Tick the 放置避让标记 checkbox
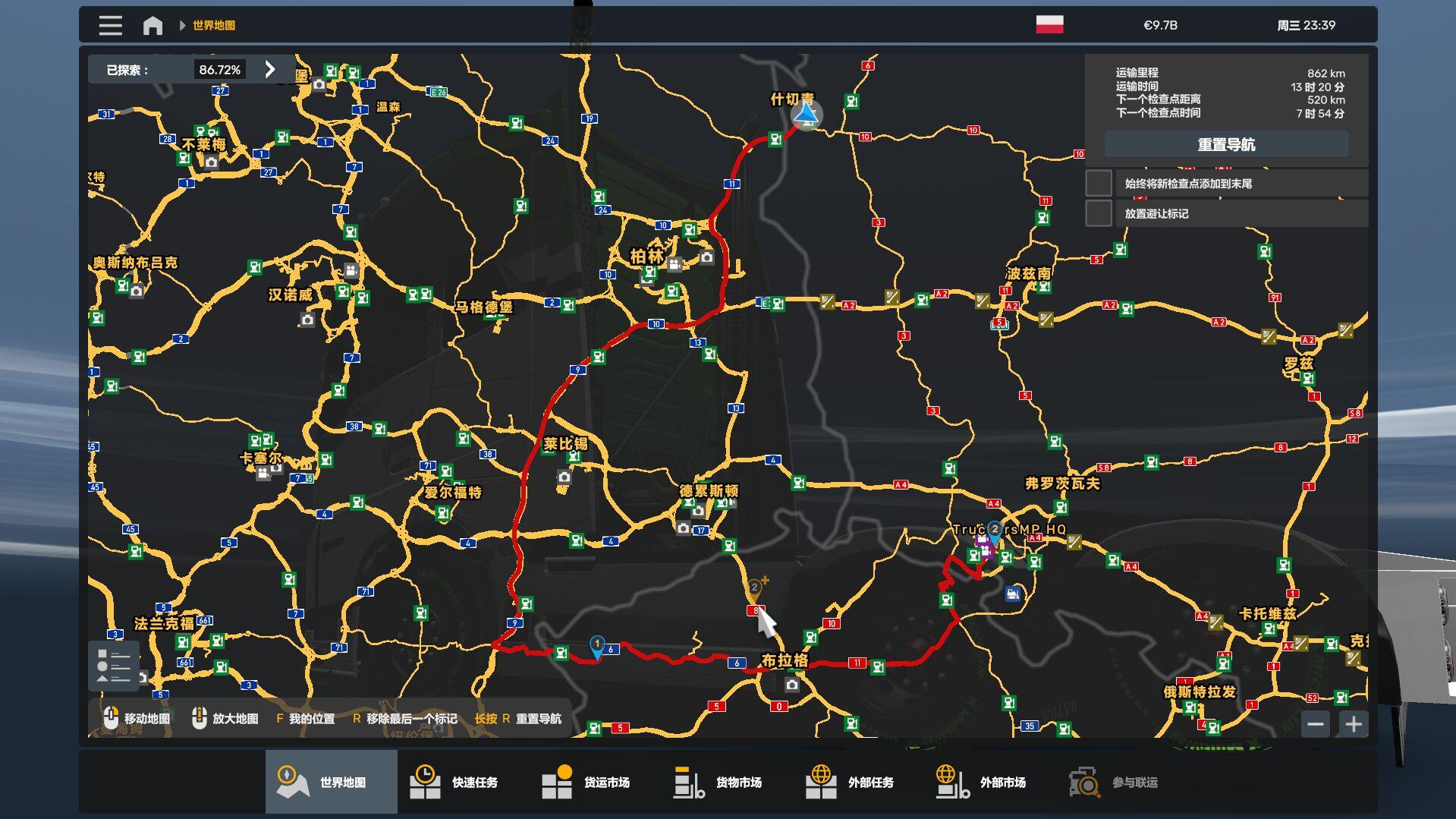This screenshot has width=1456, height=819. click(1099, 213)
